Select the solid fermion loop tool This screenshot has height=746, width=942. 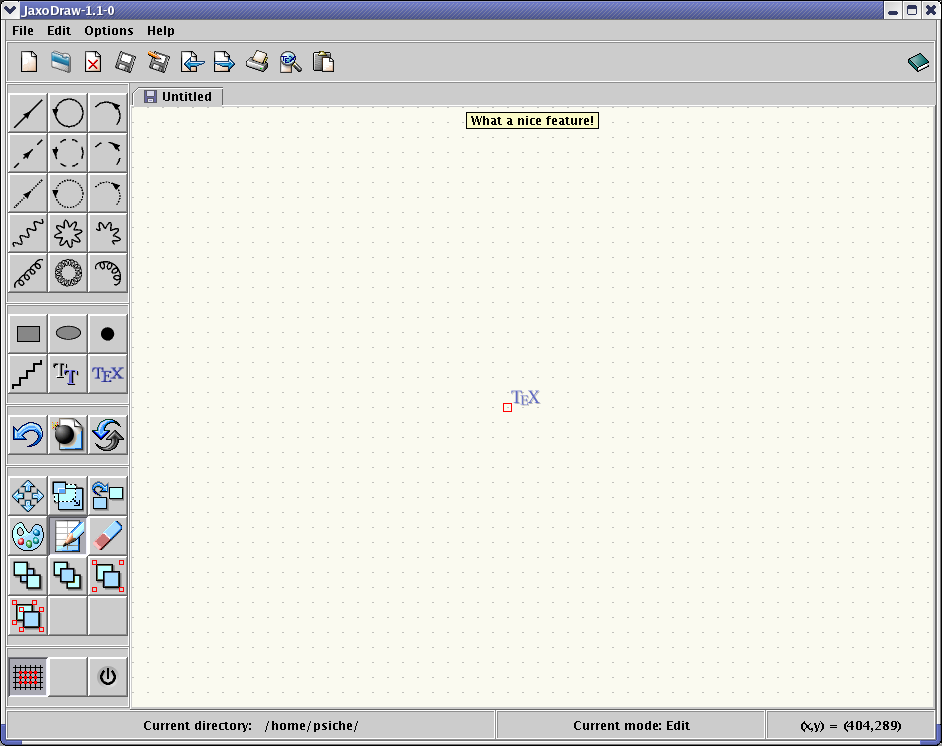(68, 113)
